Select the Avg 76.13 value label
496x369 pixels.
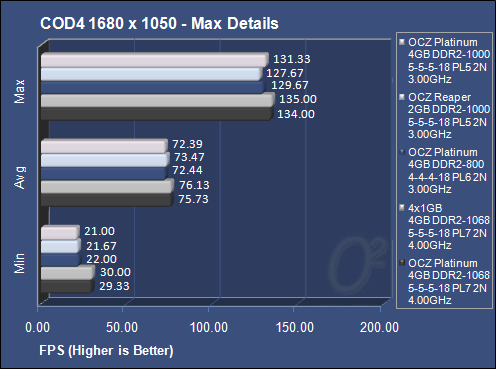(x=194, y=185)
